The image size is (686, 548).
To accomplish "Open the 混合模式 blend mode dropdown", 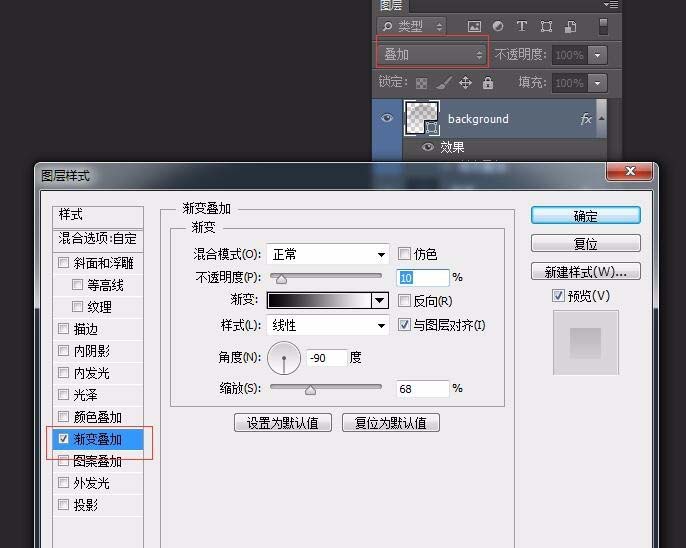I will pyautogui.click(x=328, y=254).
